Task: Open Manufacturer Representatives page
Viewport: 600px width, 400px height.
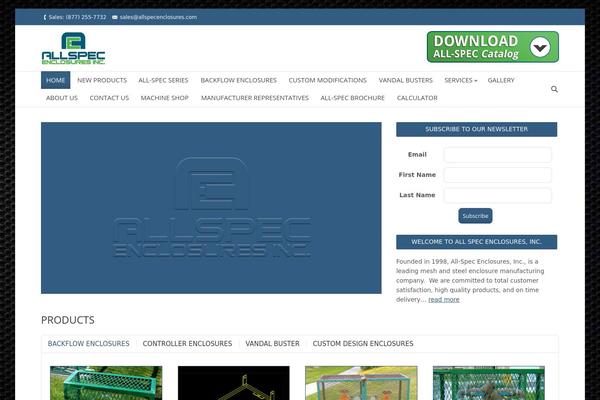Action: click(255, 98)
